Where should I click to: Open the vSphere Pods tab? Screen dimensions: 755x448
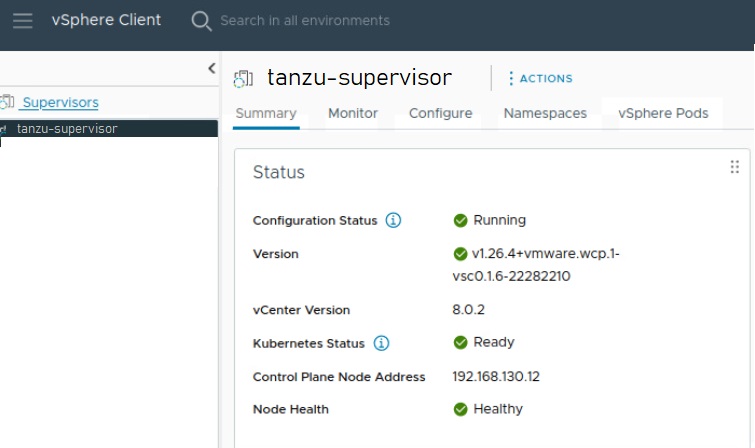[x=663, y=113]
